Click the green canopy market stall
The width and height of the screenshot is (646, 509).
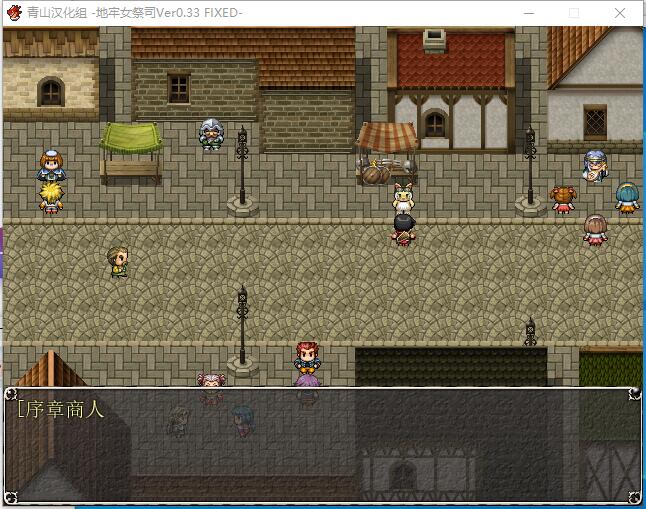131,150
